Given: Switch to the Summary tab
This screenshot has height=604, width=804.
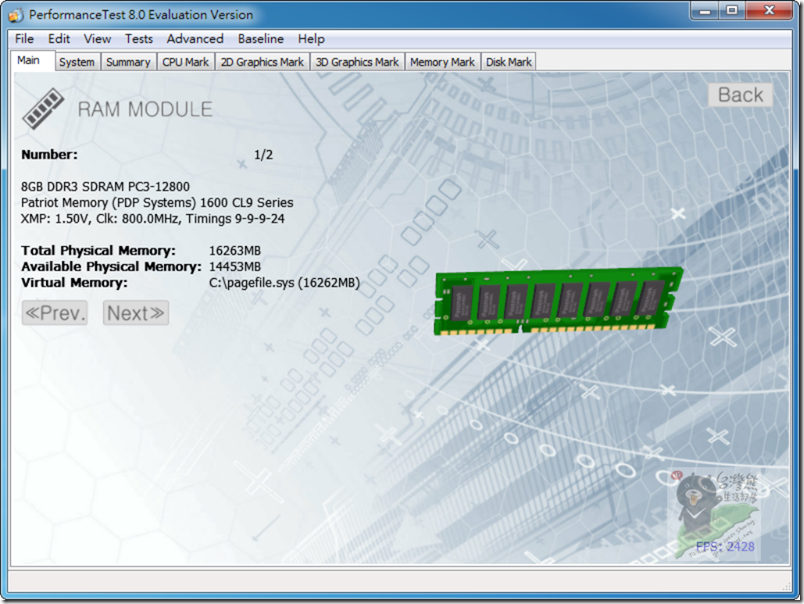Looking at the screenshot, I should (x=128, y=62).
